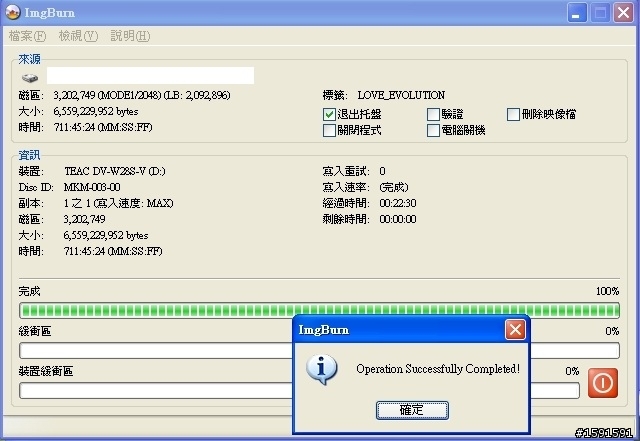Image resolution: width=640 pixels, height=441 pixels.
Task: Click the source sectors text with MODE1/2048
Action: click(142, 95)
